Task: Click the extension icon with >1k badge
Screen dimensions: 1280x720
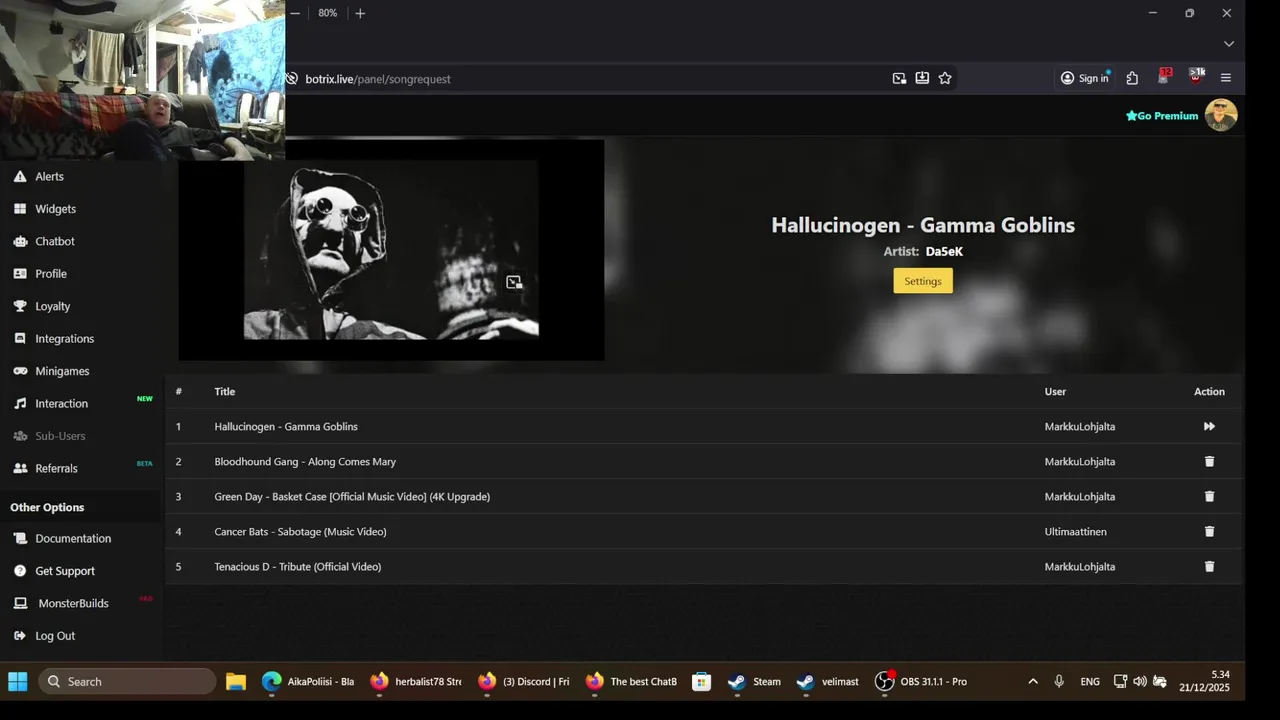Action: tap(1196, 76)
